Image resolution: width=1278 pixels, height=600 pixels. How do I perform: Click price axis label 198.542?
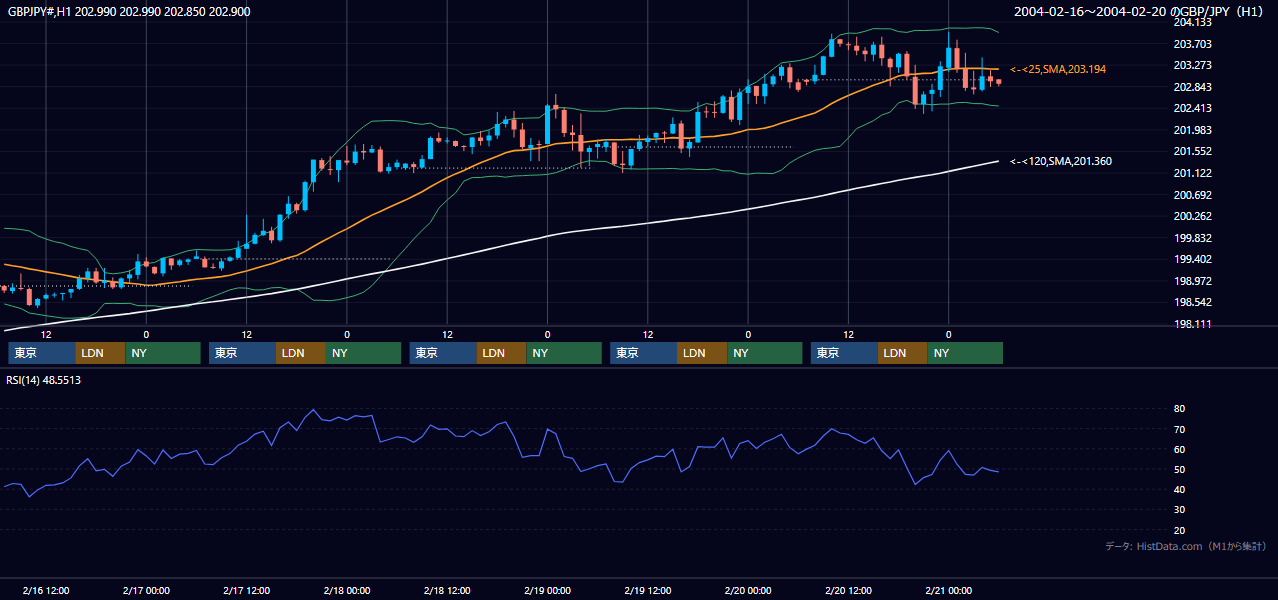tap(1191, 302)
